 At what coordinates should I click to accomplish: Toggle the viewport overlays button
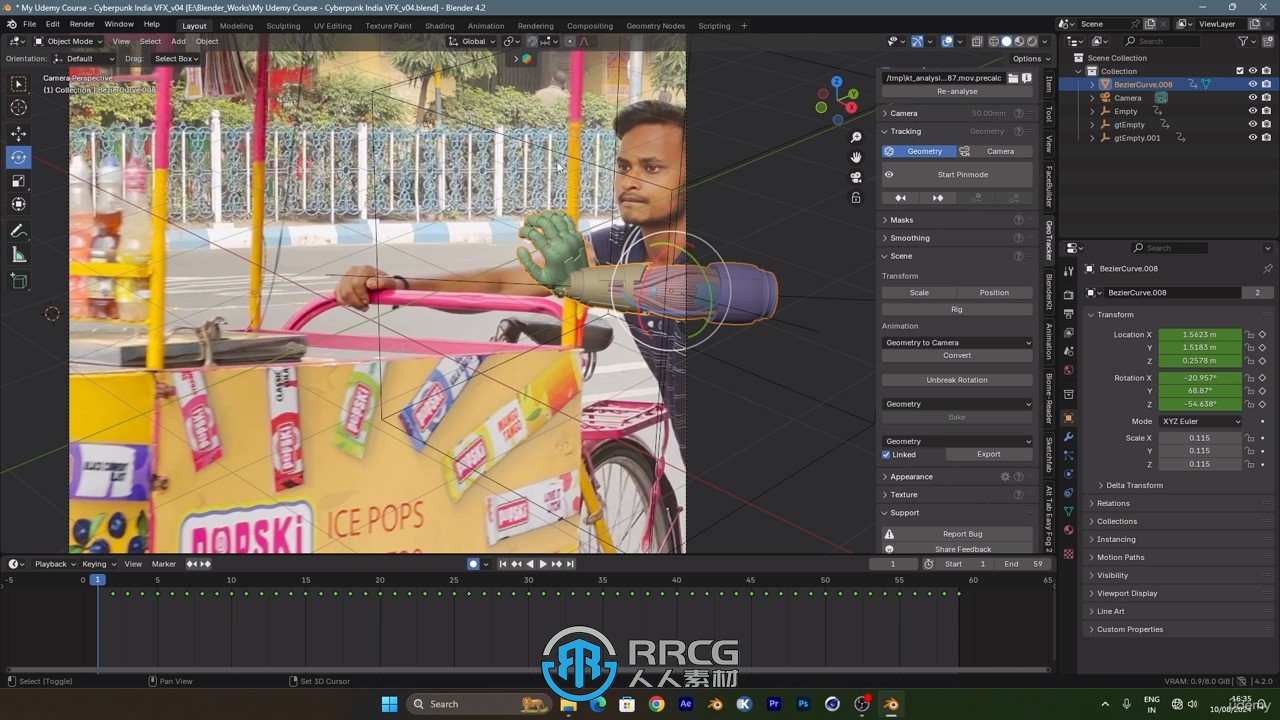point(947,41)
